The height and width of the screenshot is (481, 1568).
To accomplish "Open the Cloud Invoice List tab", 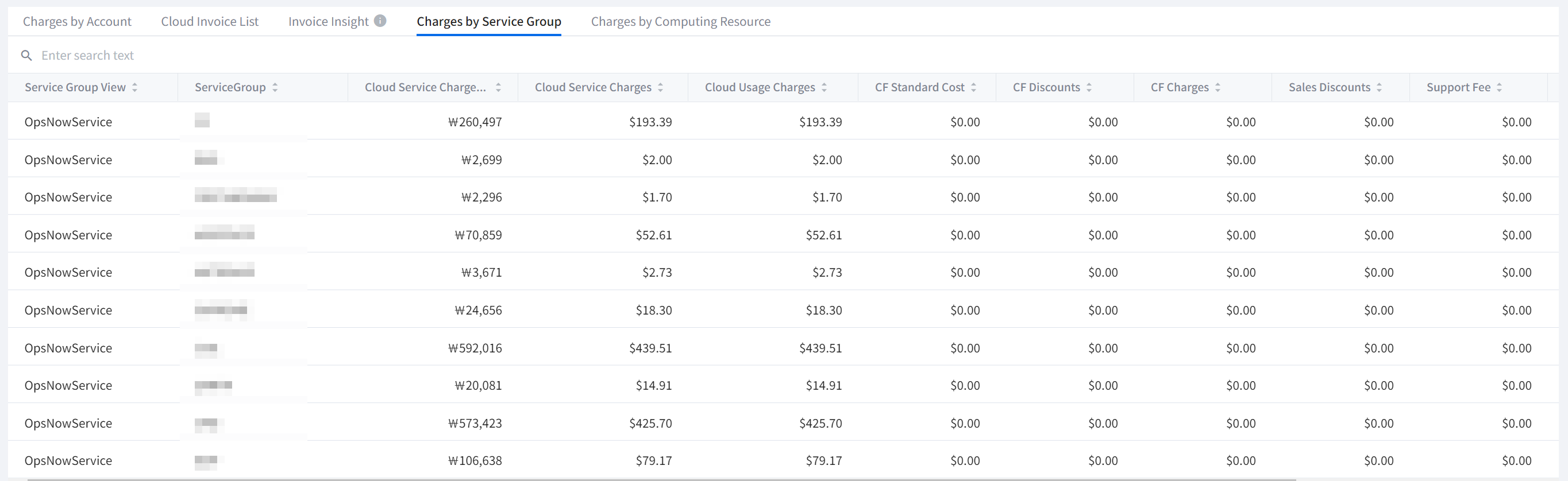I will point(209,22).
